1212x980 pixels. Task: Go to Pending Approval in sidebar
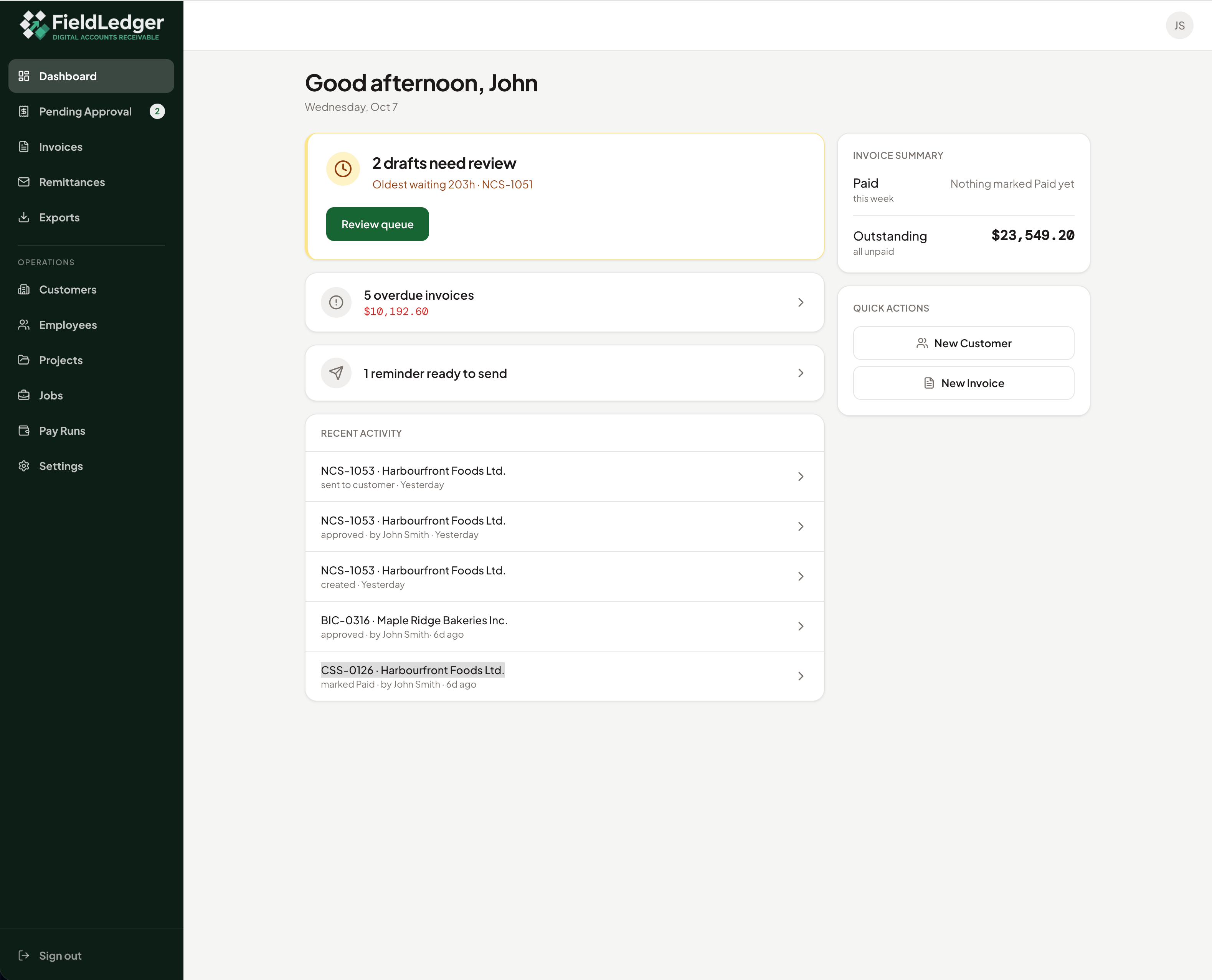pyautogui.click(x=91, y=111)
